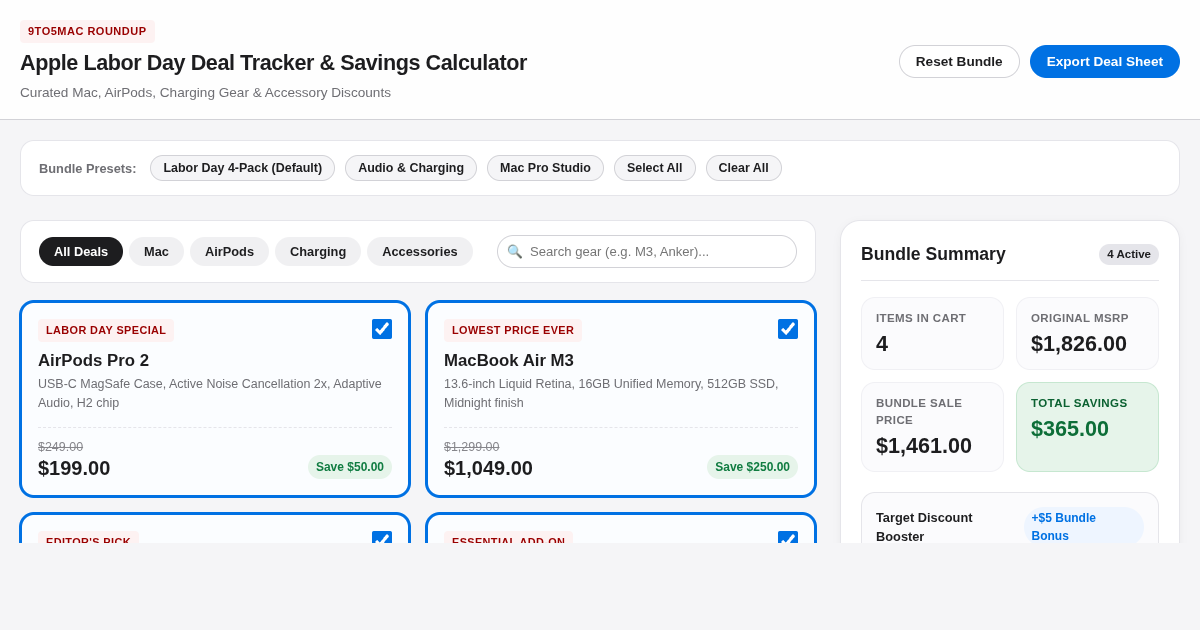Select the Accessories filter tab
The width and height of the screenshot is (1200, 630).
click(420, 251)
